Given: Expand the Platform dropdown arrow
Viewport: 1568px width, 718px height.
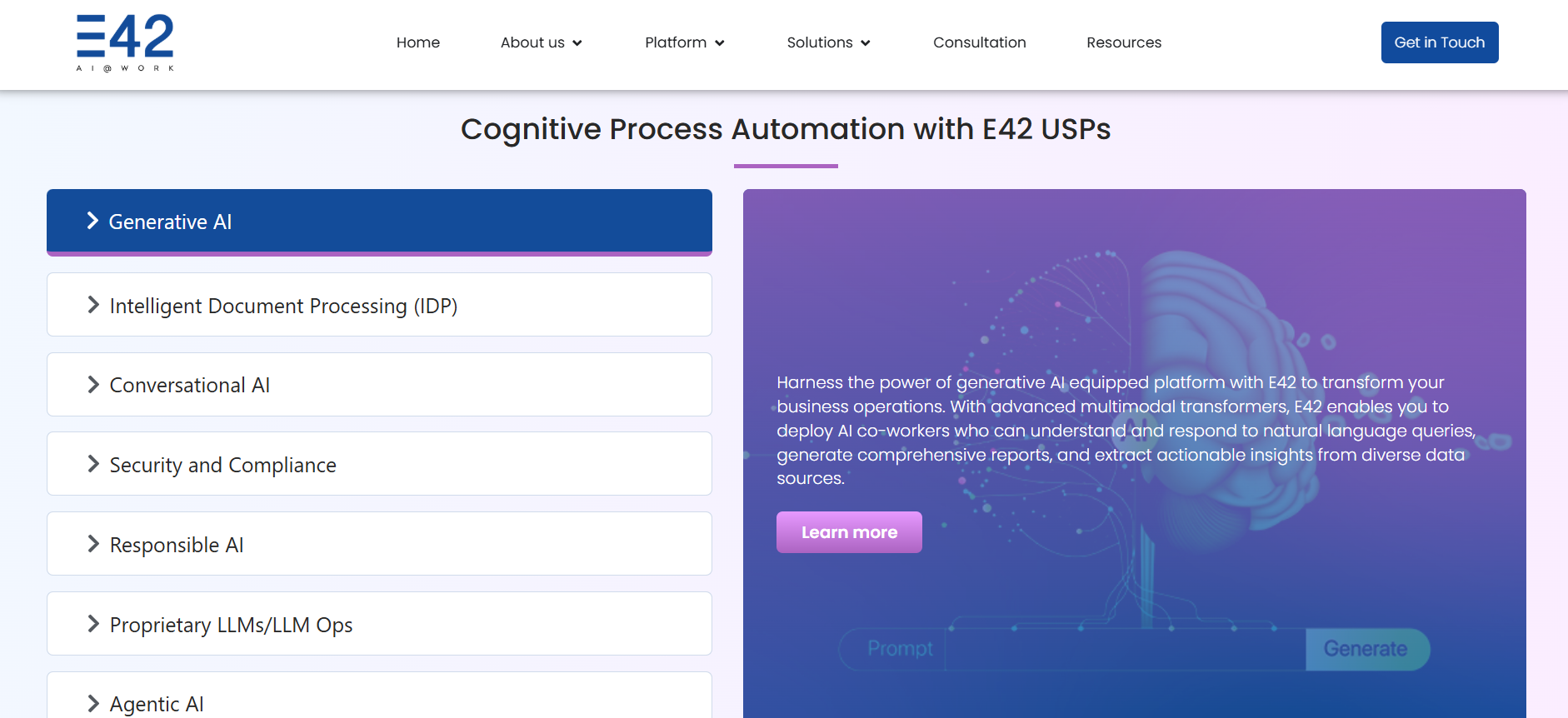Looking at the screenshot, I should (x=720, y=43).
